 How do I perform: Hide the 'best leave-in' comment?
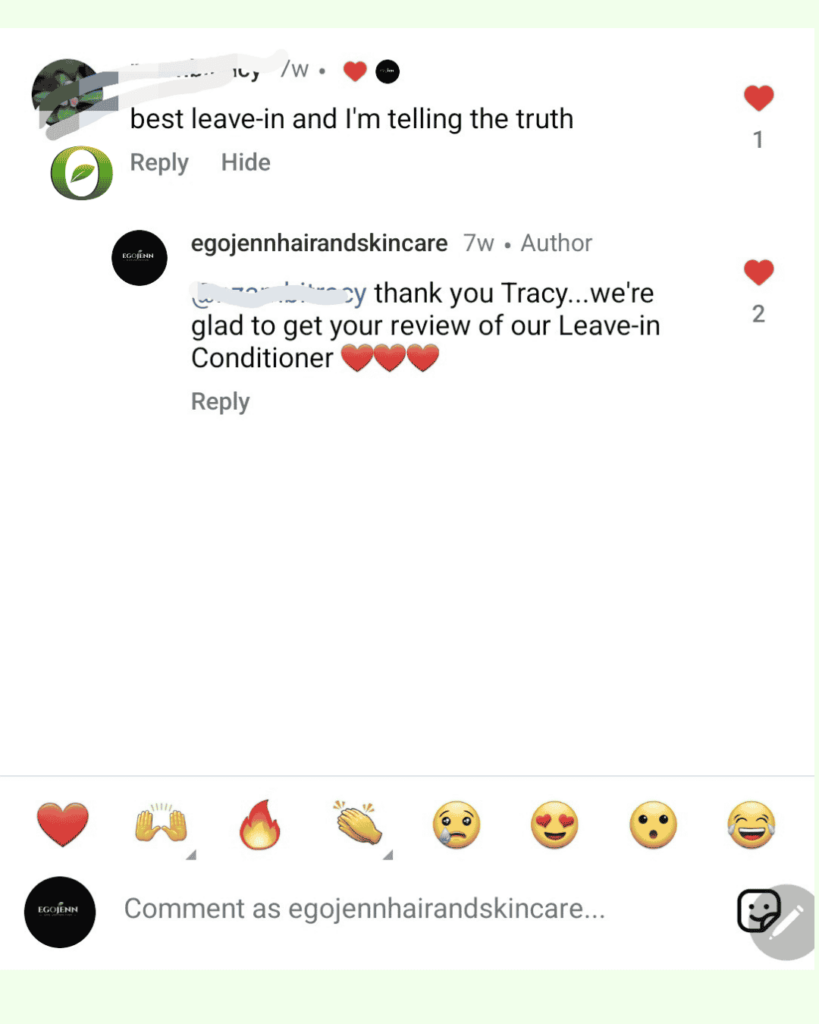click(x=246, y=163)
